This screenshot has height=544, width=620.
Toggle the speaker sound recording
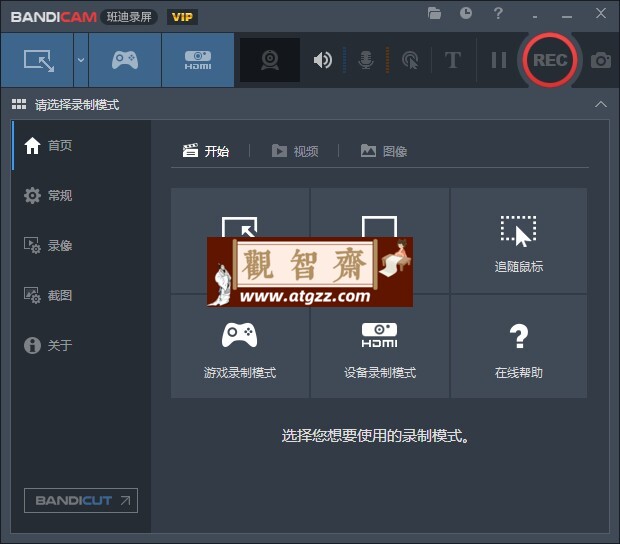coord(323,60)
